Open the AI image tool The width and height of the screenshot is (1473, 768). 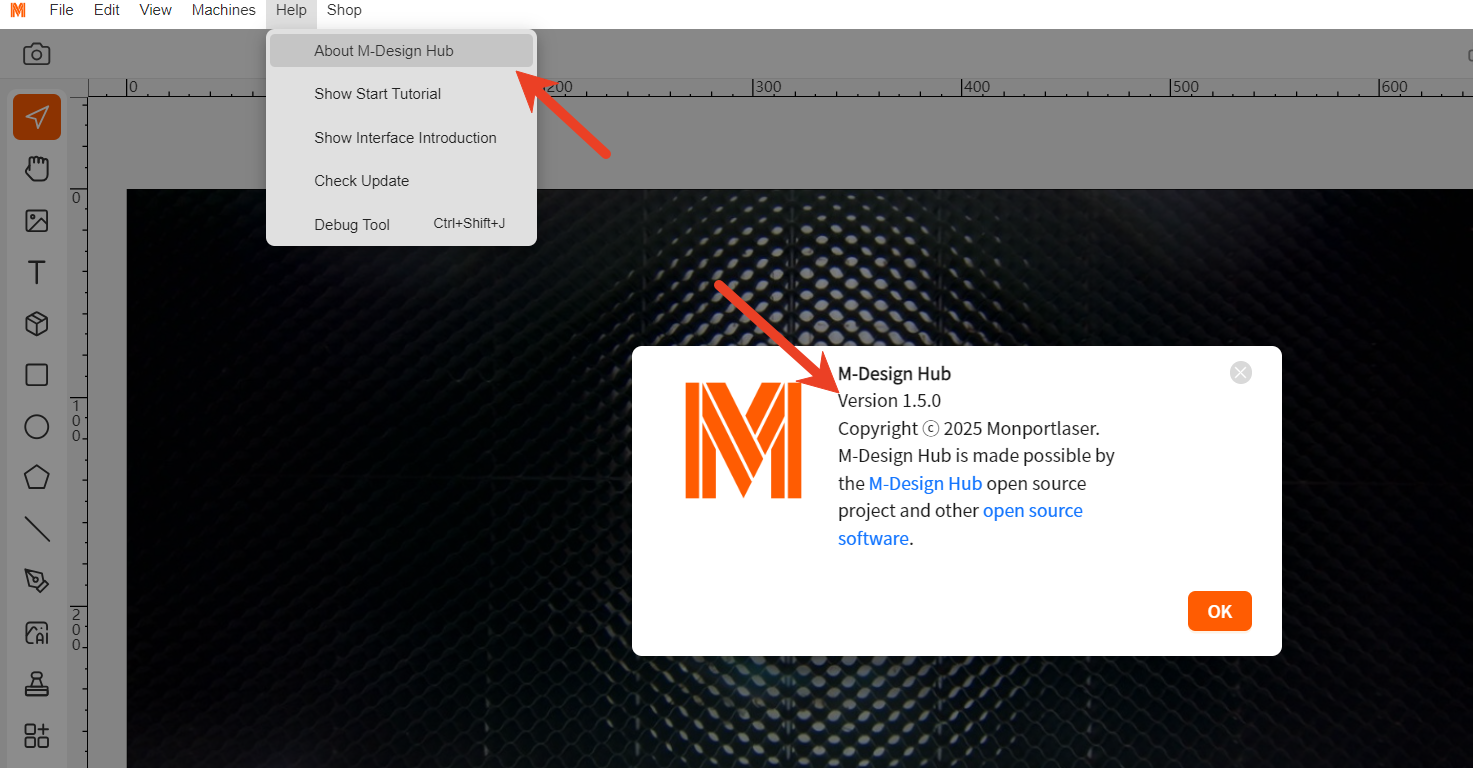pyautogui.click(x=37, y=633)
